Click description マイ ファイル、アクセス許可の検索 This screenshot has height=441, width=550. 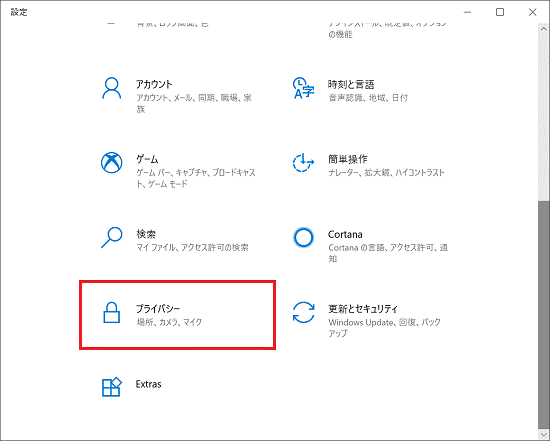192,247
